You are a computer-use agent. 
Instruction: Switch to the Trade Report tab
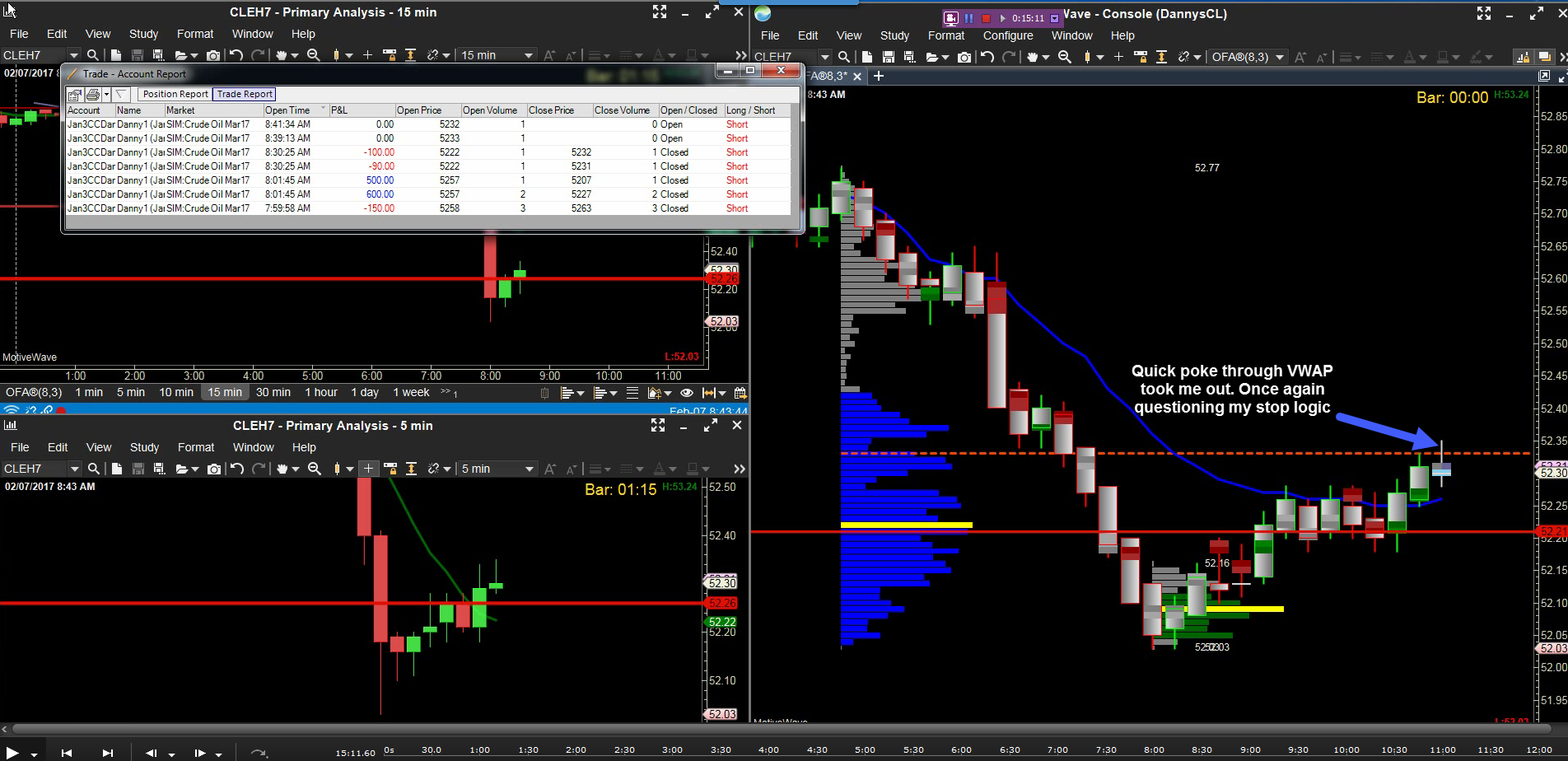click(245, 94)
